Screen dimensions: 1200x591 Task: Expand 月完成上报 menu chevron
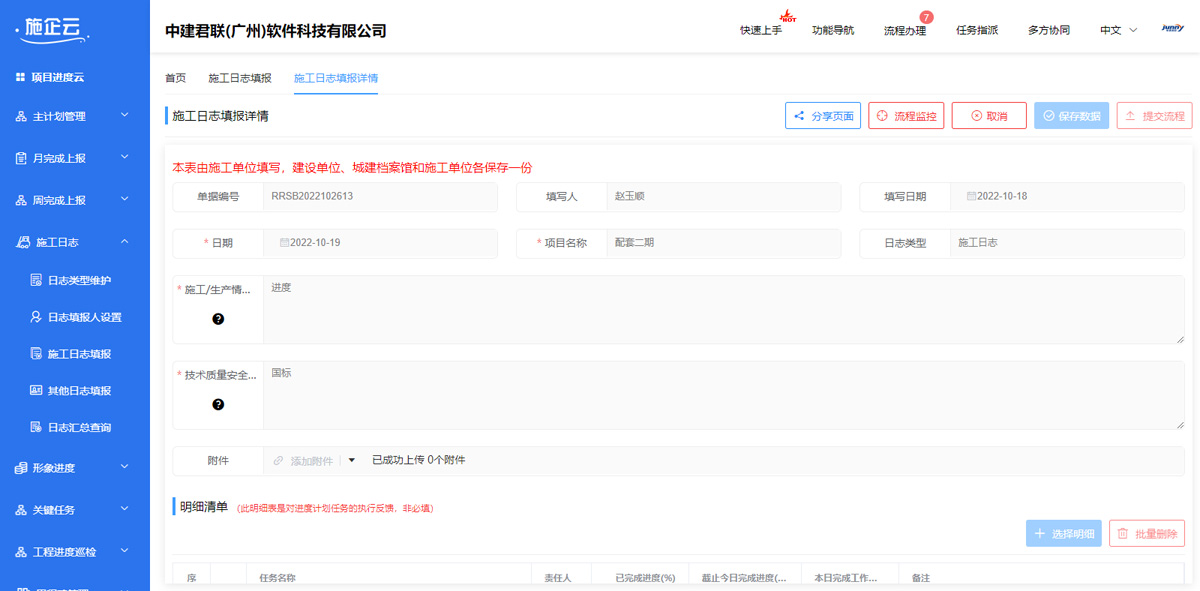click(125, 158)
